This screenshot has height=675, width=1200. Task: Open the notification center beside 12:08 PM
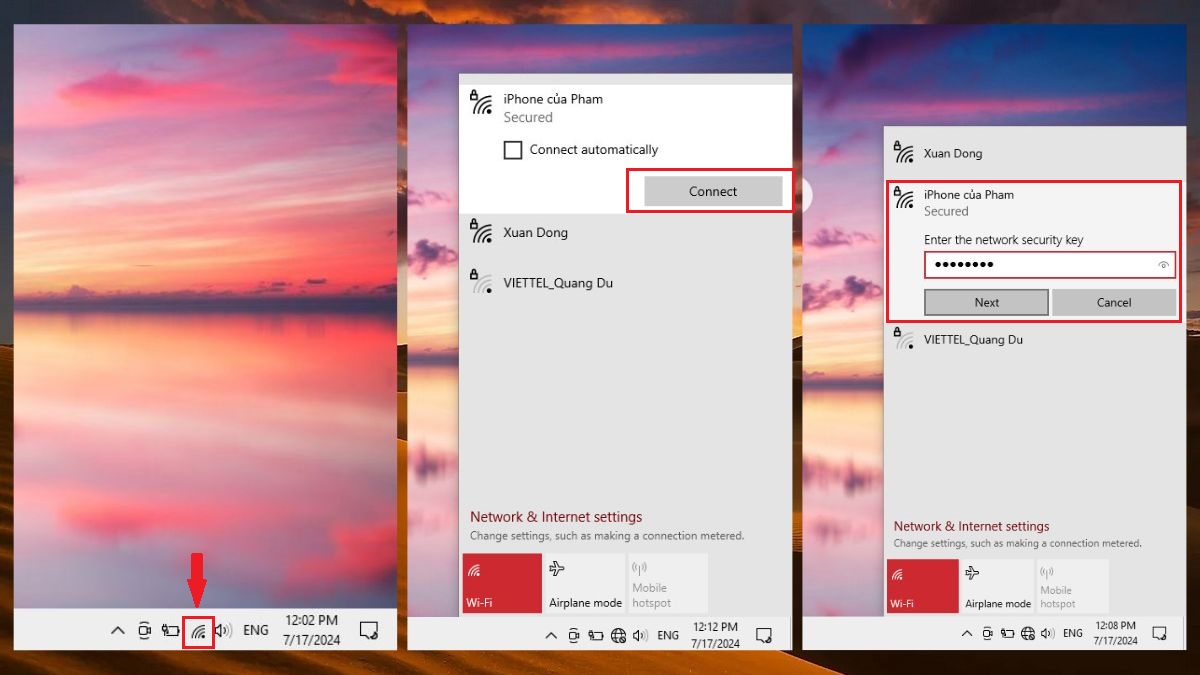pos(1160,633)
